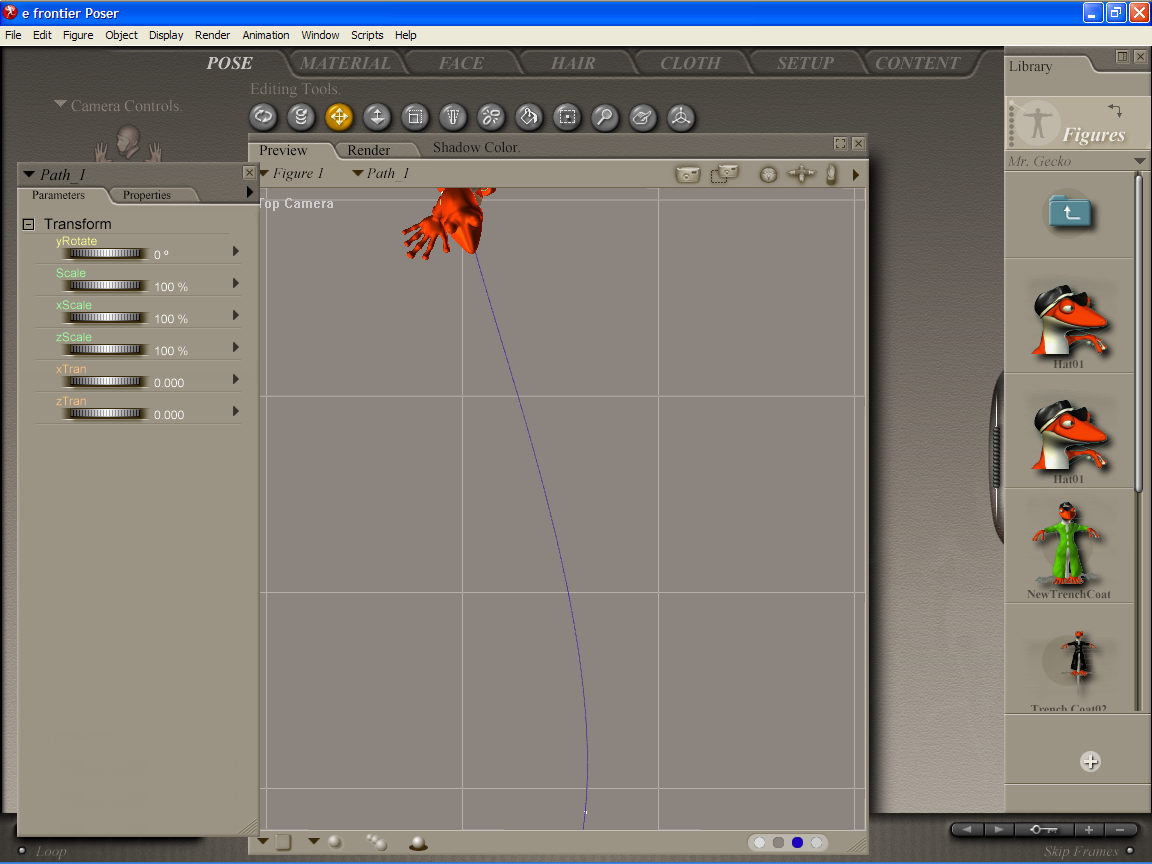Screen dimensions: 1152x864
Task: Select the Twist editing tool
Action: [301, 117]
